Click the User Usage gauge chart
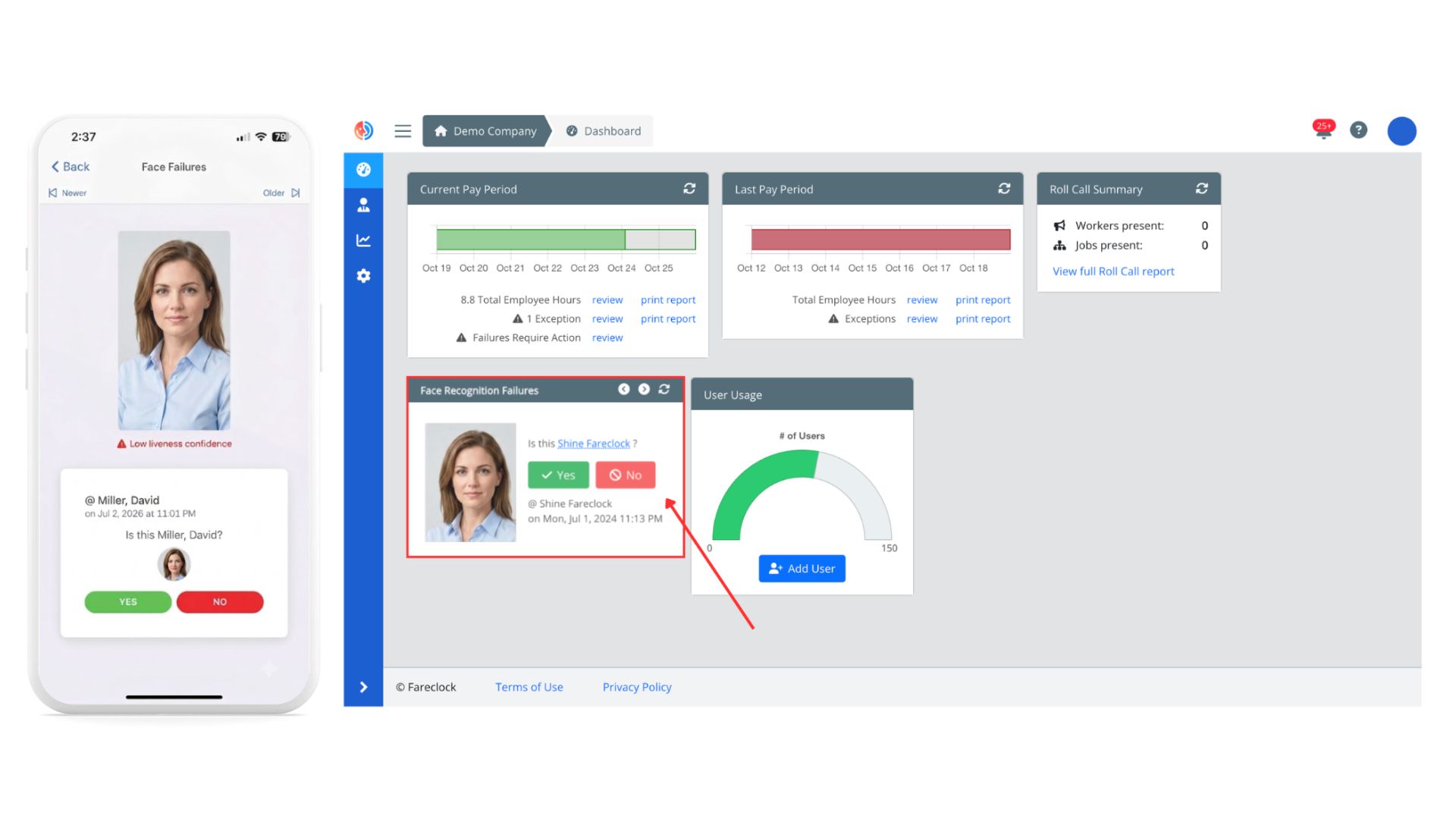The image size is (1456, 819). pyautogui.click(x=802, y=494)
